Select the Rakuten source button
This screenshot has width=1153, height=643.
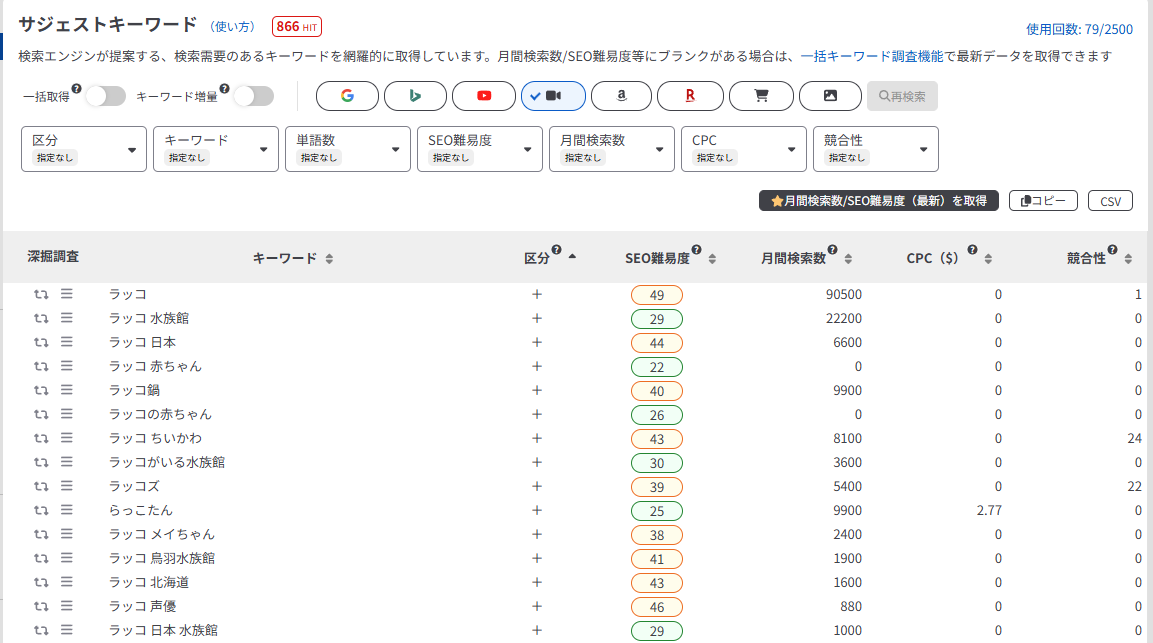[690, 96]
